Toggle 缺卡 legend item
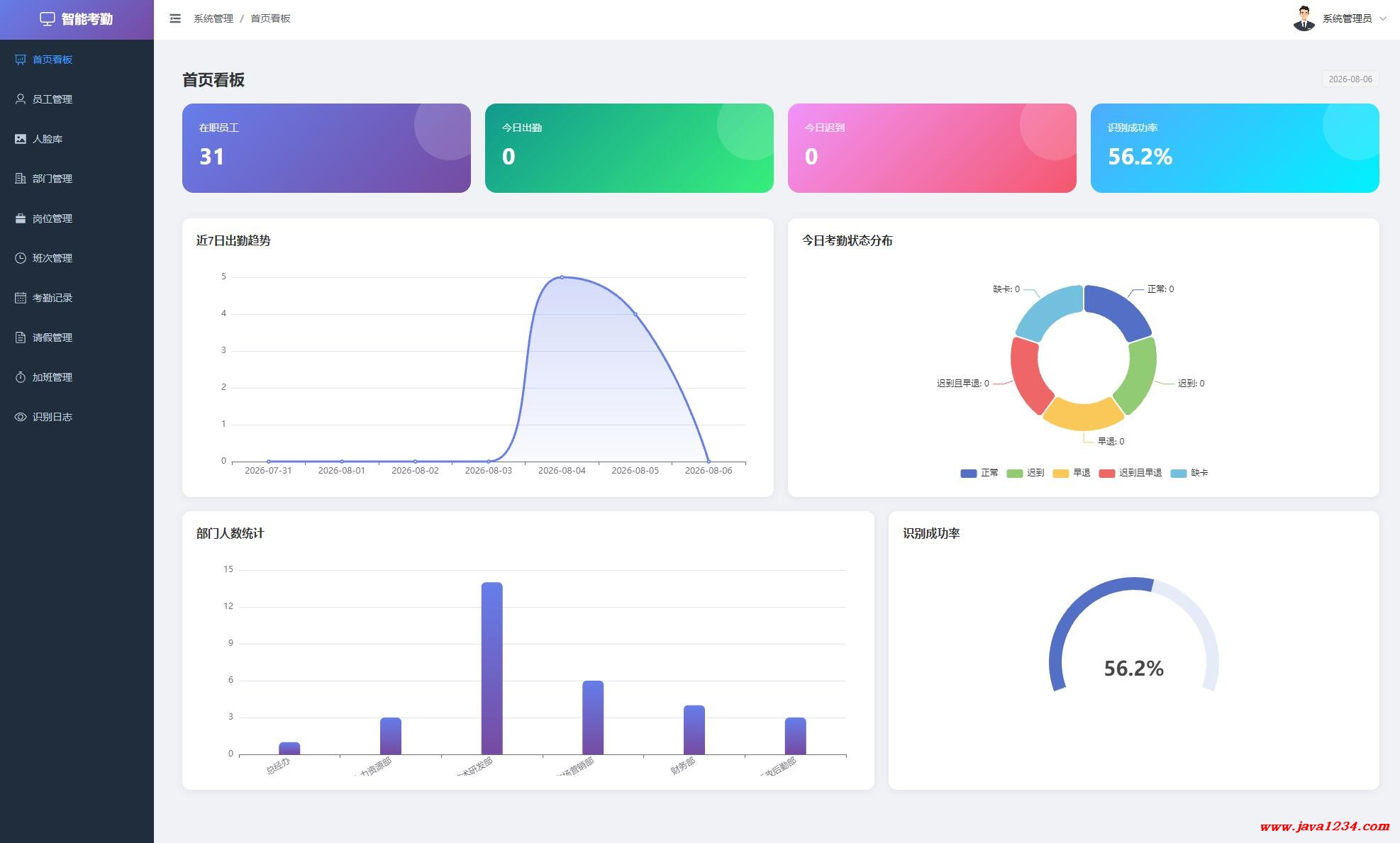Viewport: 1400px width, 843px height. pyautogui.click(x=1189, y=473)
